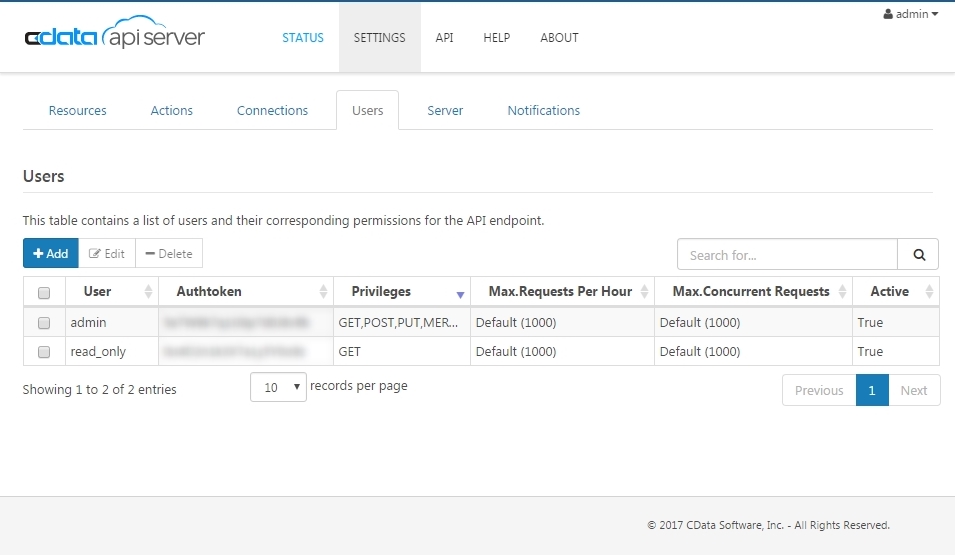Tick the checkbox for admin user
The image size is (955, 555).
pos(44,323)
